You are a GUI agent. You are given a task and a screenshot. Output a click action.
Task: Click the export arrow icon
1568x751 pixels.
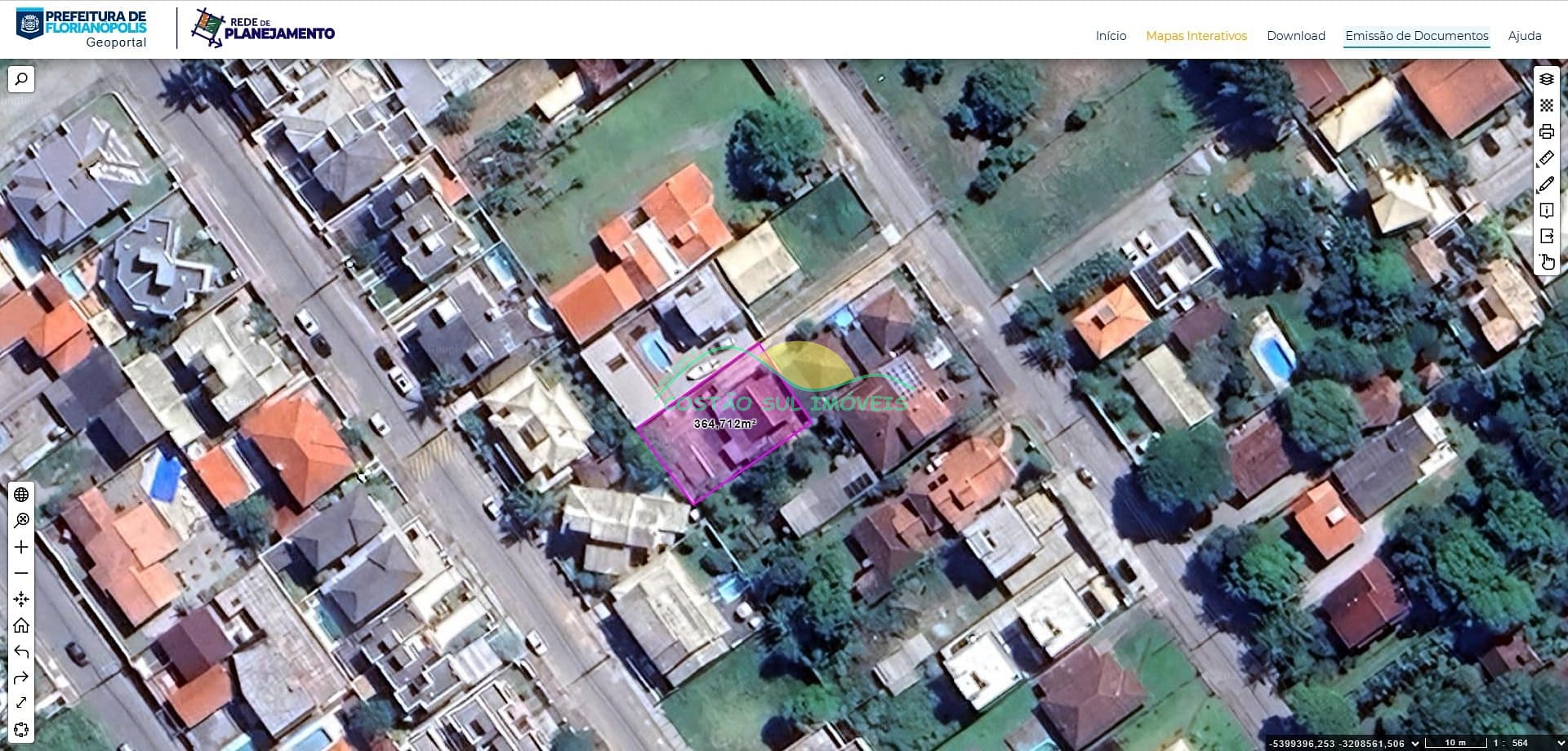click(1546, 237)
